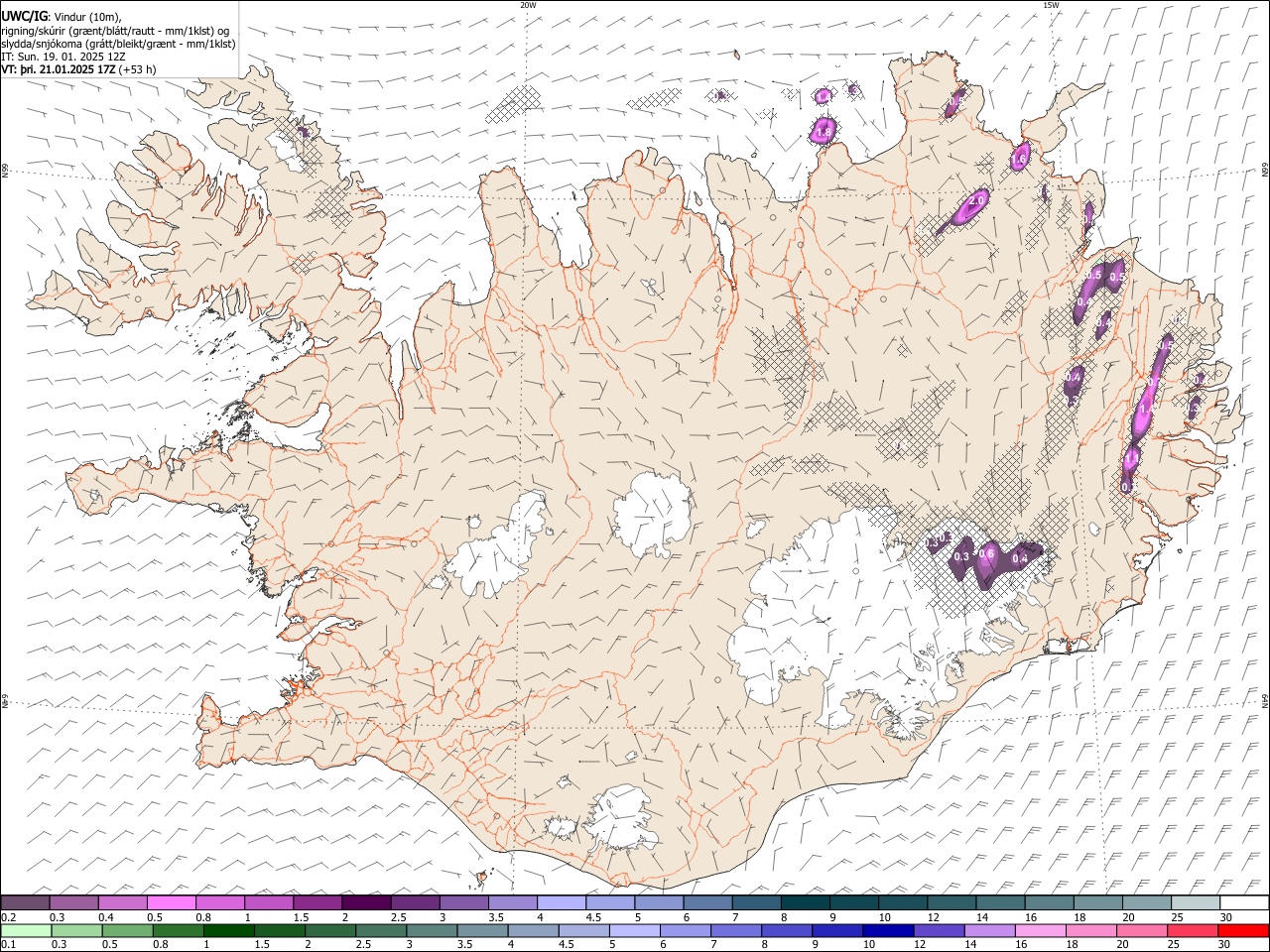The image size is (1270, 952).
Task: Click the lavender 4–4.5 swatch in upper bar
Action: (561, 902)
